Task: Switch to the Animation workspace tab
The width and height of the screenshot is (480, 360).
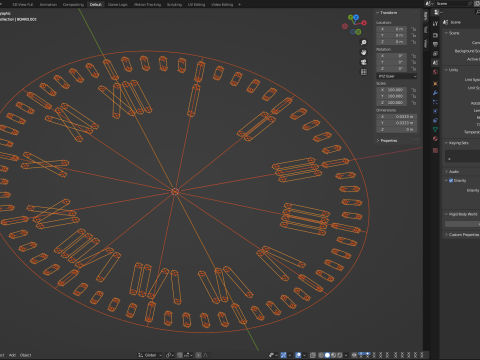Action: [x=48, y=4]
